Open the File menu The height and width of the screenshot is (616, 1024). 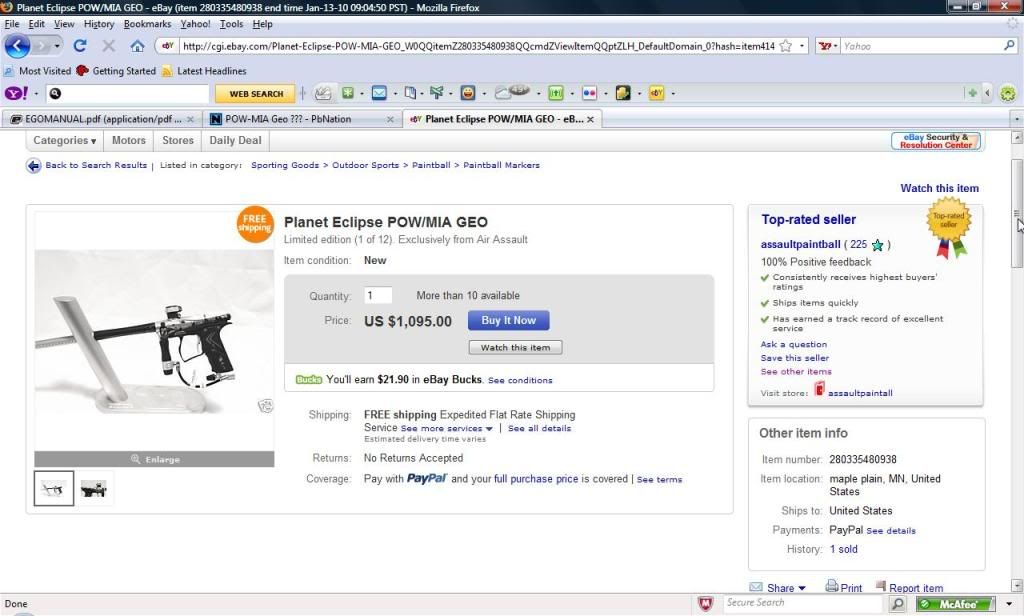[12, 24]
